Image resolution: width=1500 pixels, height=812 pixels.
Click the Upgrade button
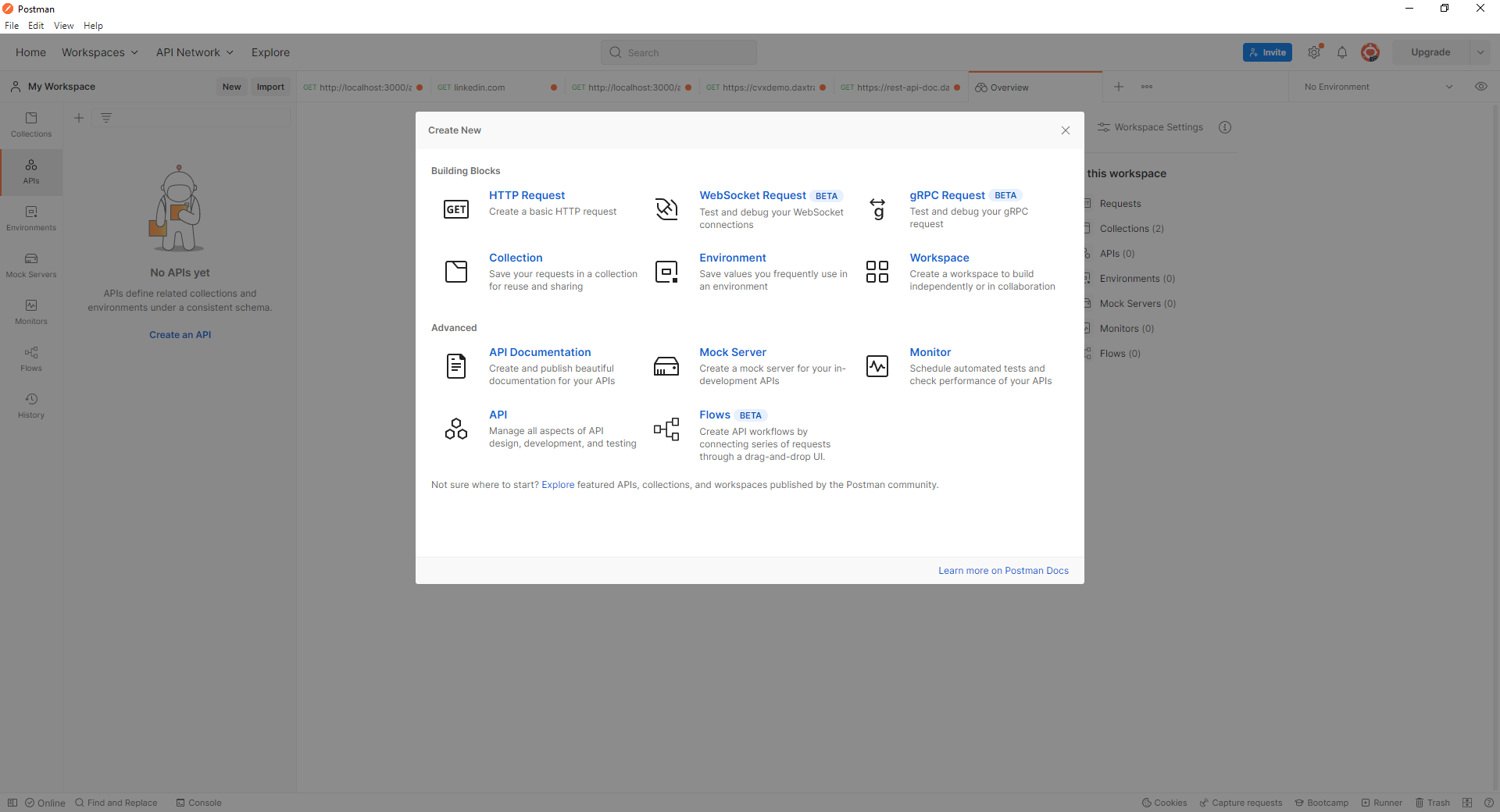(x=1430, y=52)
